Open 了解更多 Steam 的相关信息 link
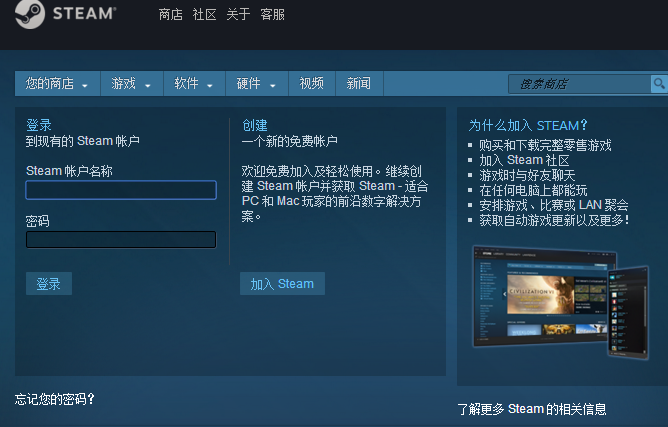 (532, 409)
